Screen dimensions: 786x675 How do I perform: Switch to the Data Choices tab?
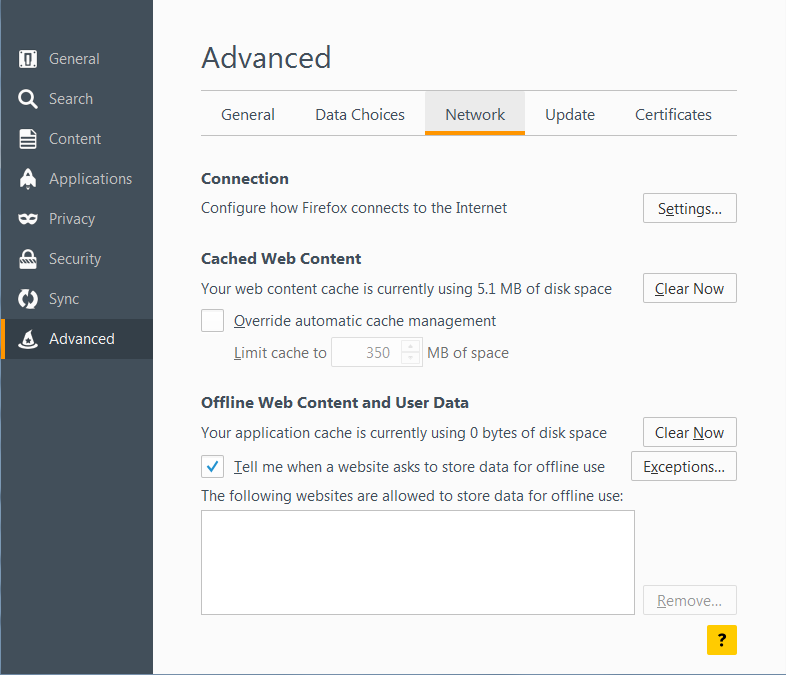pos(360,115)
